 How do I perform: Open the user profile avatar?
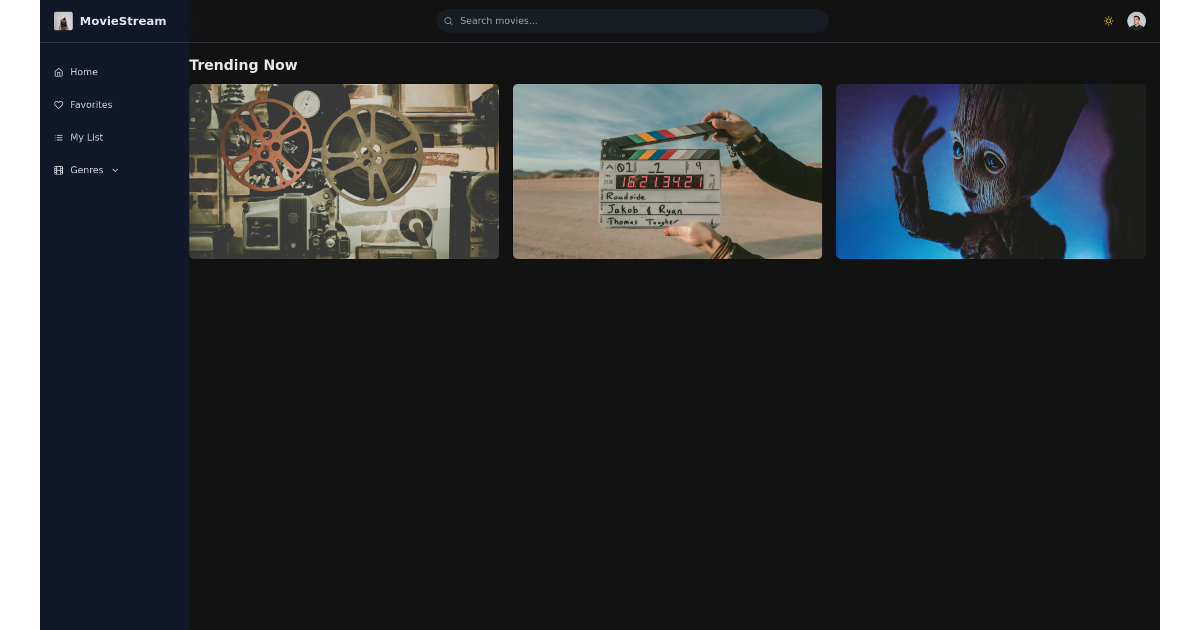point(1136,20)
